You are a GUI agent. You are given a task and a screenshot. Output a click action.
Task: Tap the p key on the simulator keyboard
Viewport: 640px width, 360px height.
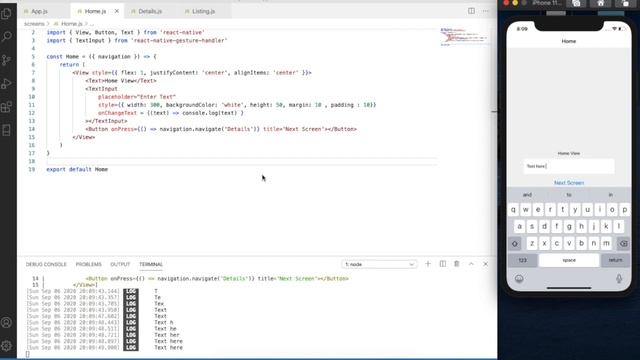pyautogui.click(x=624, y=210)
